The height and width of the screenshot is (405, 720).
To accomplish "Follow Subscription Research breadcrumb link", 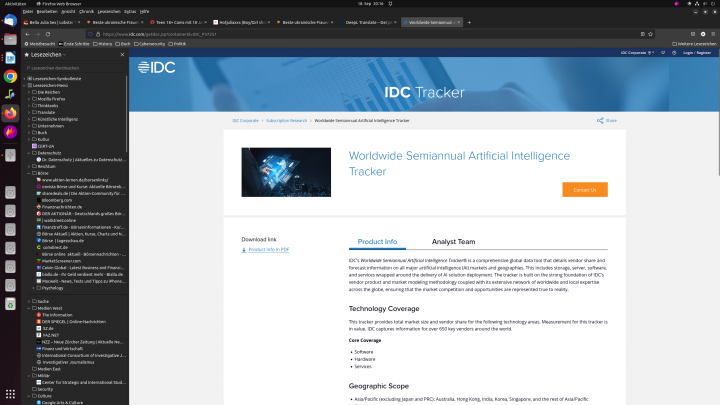I will coord(287,121).
